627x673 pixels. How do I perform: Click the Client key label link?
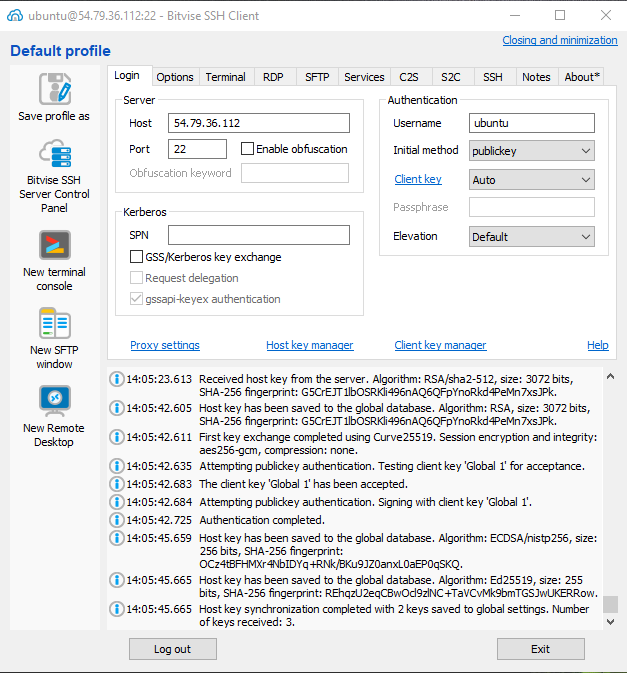(x=418, y=179)
